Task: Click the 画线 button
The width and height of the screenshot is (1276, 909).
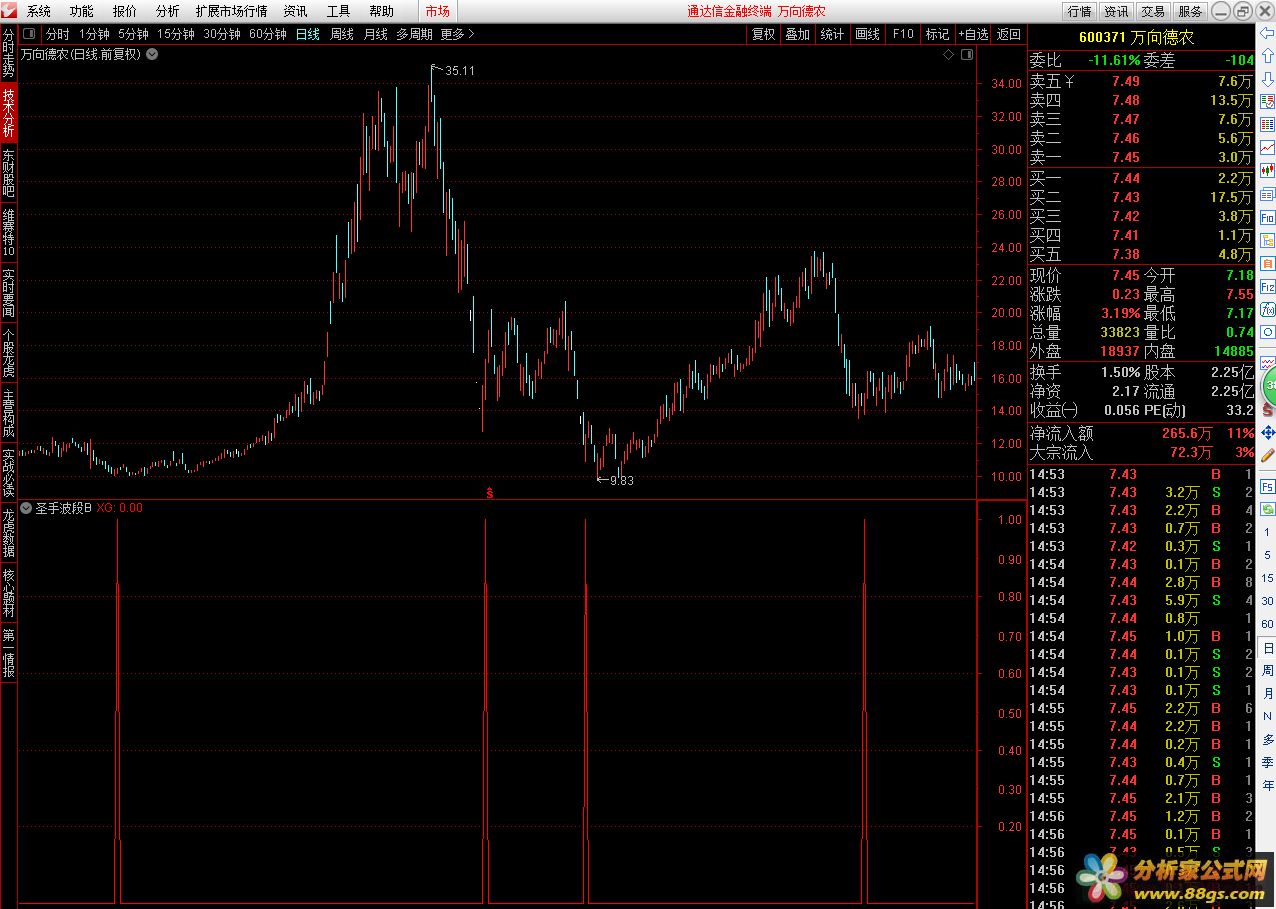Action: coord(867,34)
